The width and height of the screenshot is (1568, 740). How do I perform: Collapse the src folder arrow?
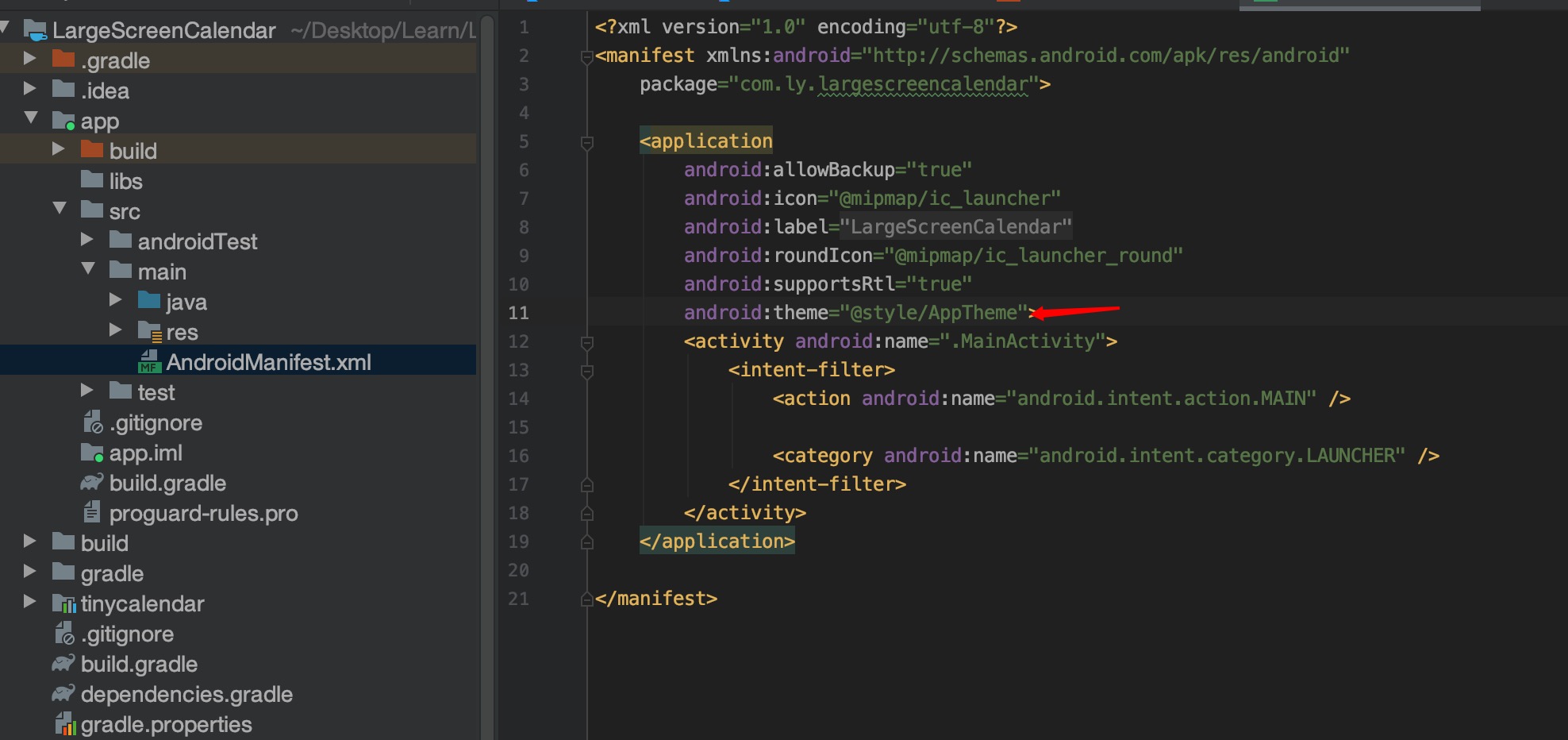click(x=60, y=208)
